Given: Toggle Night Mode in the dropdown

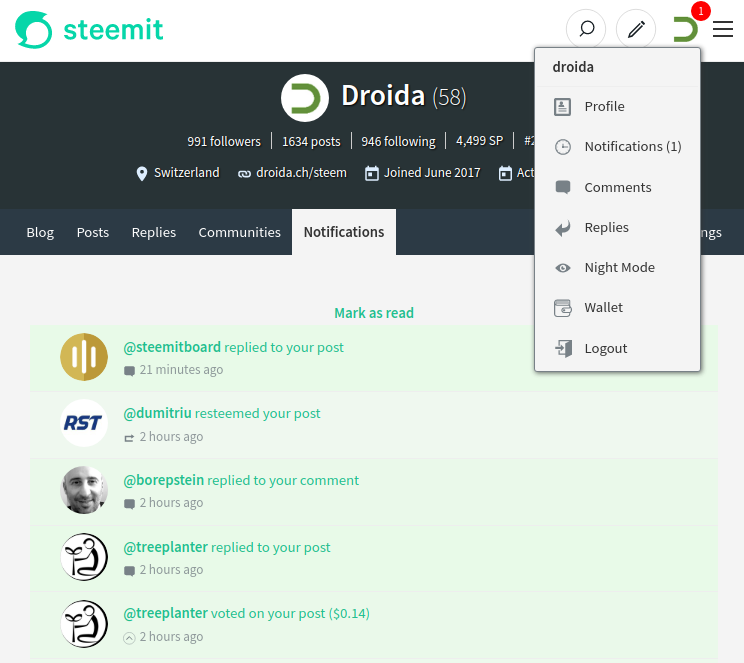Looking at the screenshot, I should coord(619,268).
